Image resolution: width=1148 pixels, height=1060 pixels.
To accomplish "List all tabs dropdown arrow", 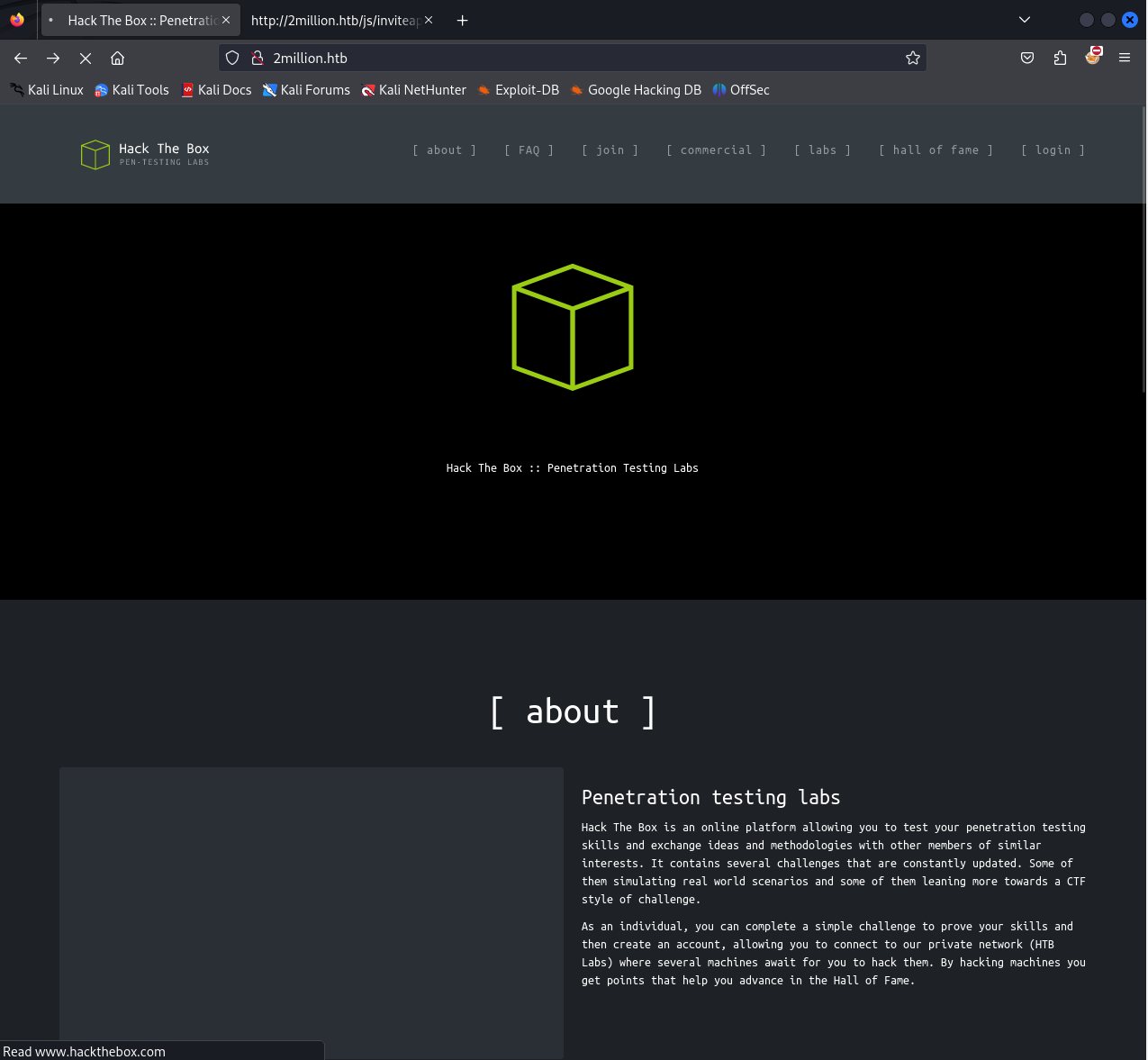I will 1025,20.
